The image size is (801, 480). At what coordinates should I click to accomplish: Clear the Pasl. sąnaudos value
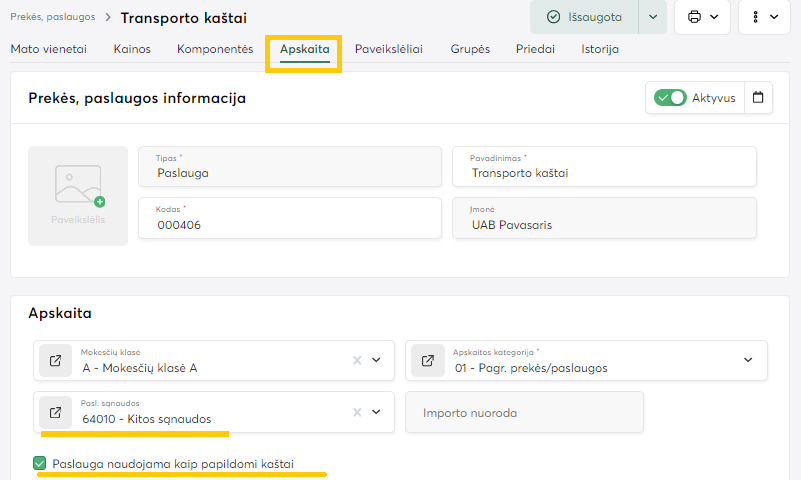[x=357, y=412]
